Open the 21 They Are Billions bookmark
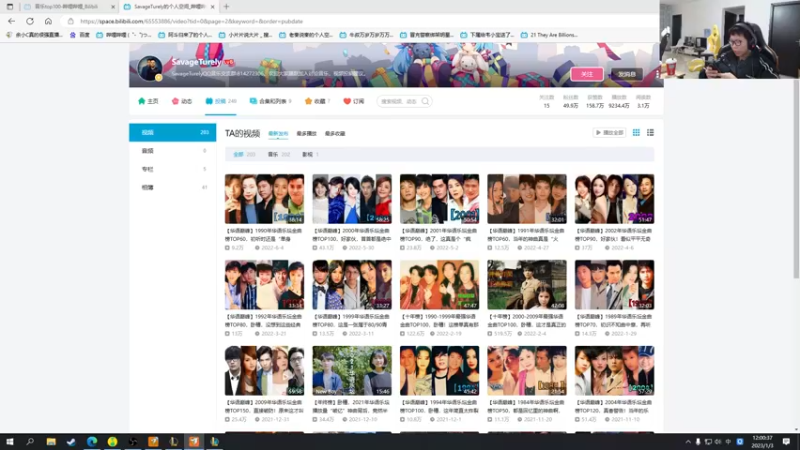800x450 pixels. 549,35
